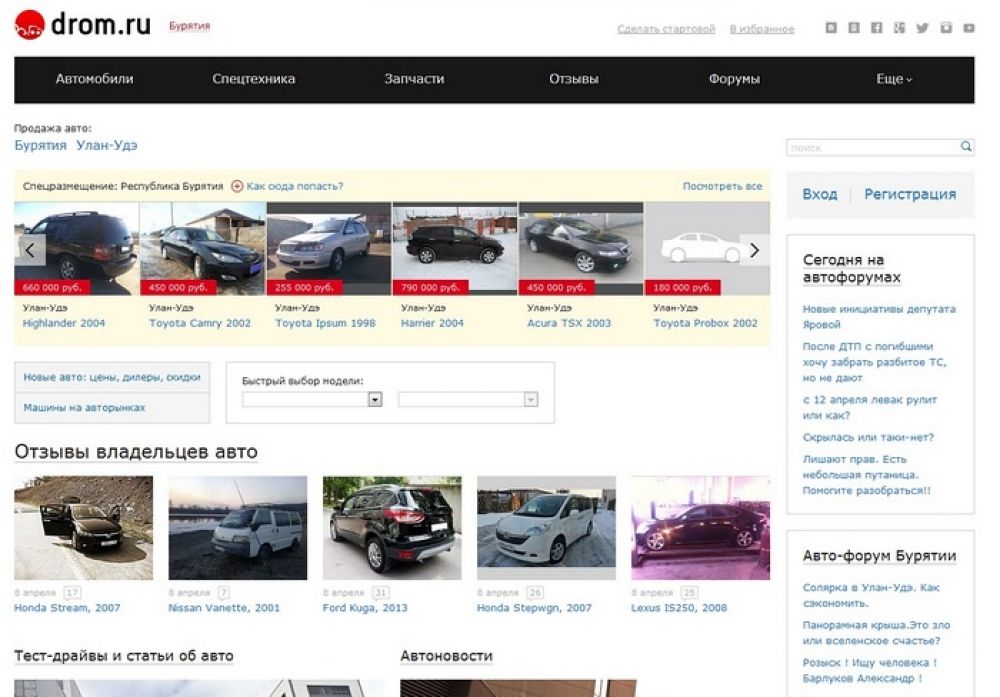Open comment count 17 on Honda Stream
Screen dimensions: 1000x697
[x=72, y=592]
